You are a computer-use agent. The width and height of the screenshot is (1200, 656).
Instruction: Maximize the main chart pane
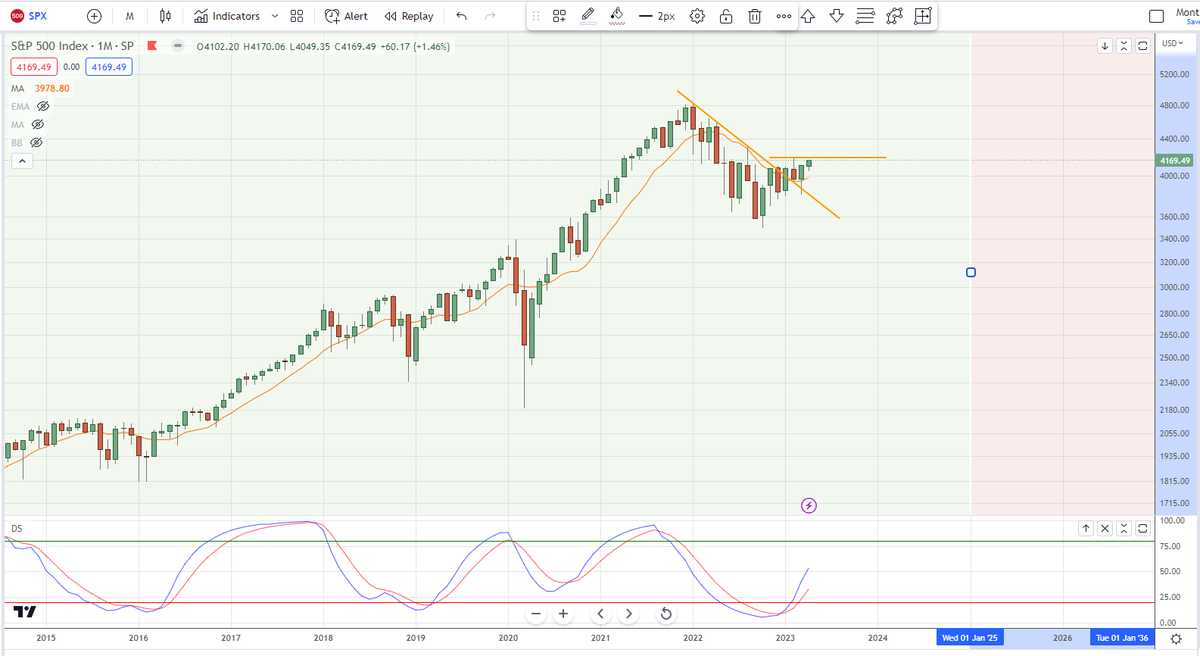(x=1143, y=46)
